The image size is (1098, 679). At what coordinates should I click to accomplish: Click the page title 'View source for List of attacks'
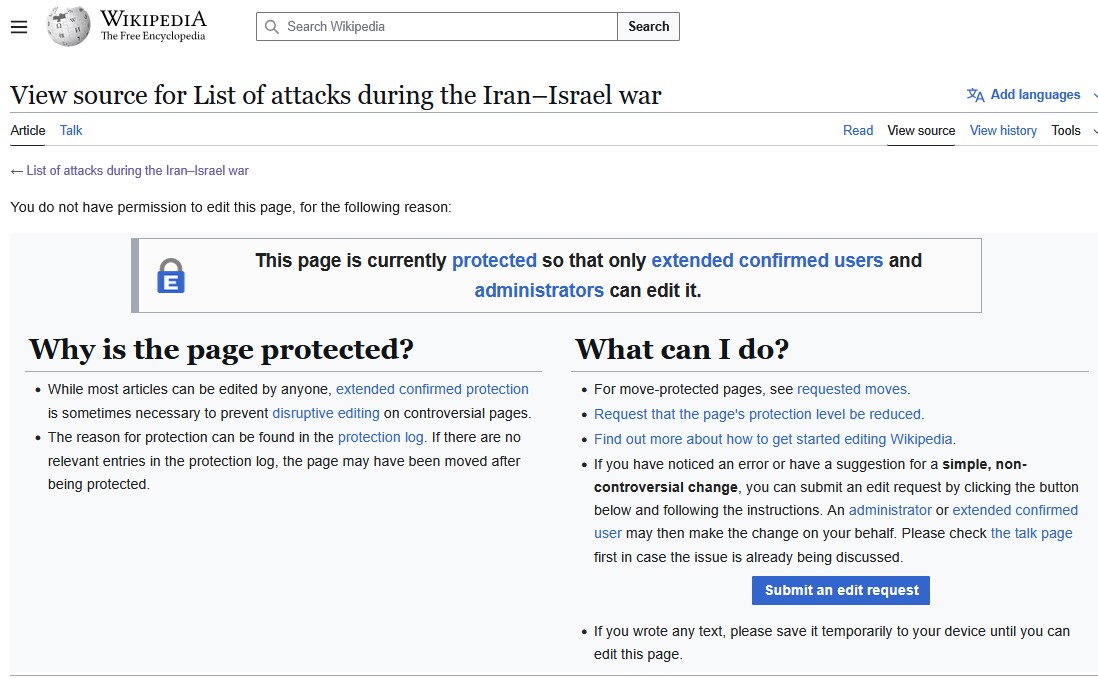point(335,95)
